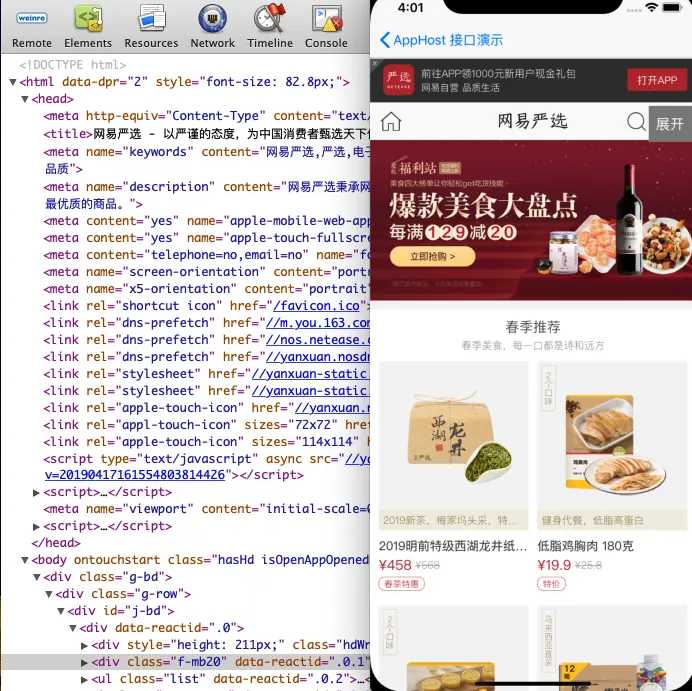Expand the div class f-mb20 node
Image resolution: width=692 pixels, height=691 pixels.
[x=84, y=662]
